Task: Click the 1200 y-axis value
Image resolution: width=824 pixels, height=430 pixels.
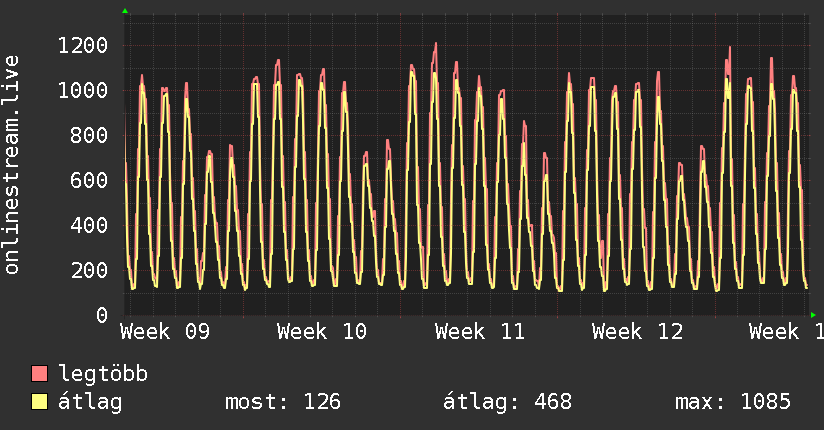Action: click(83, 46)
